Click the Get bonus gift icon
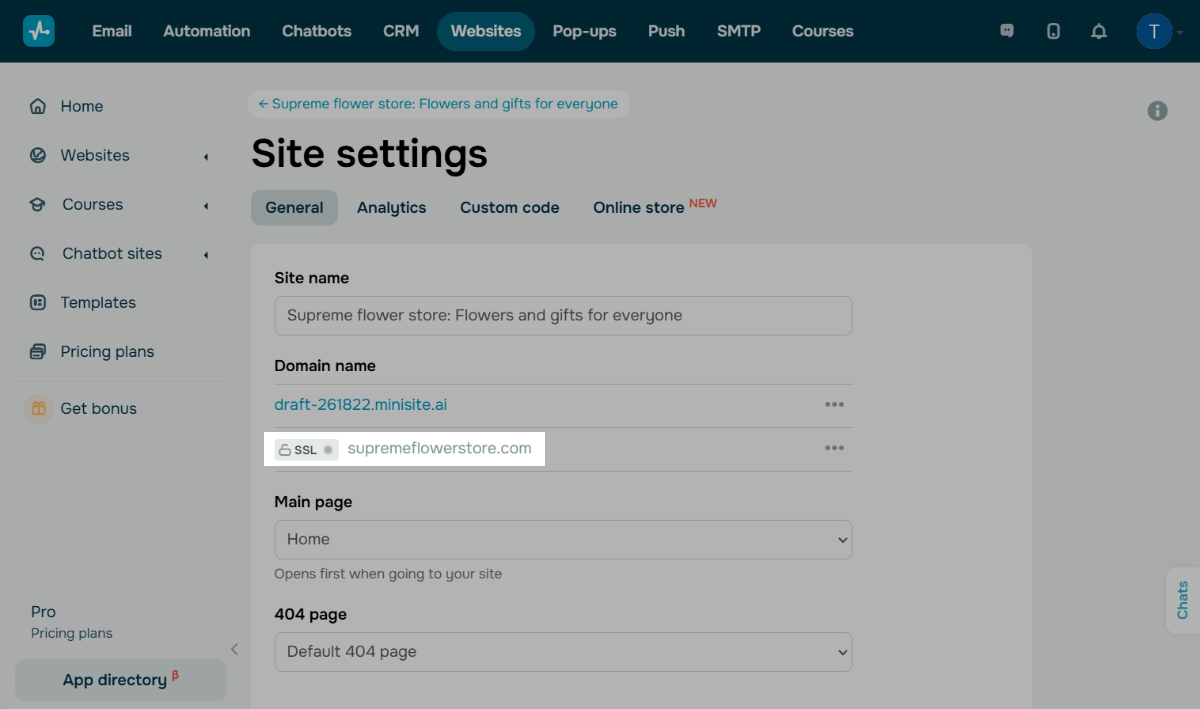The height and width of the screenshot is (709, 1200). (x=38, y=408)
